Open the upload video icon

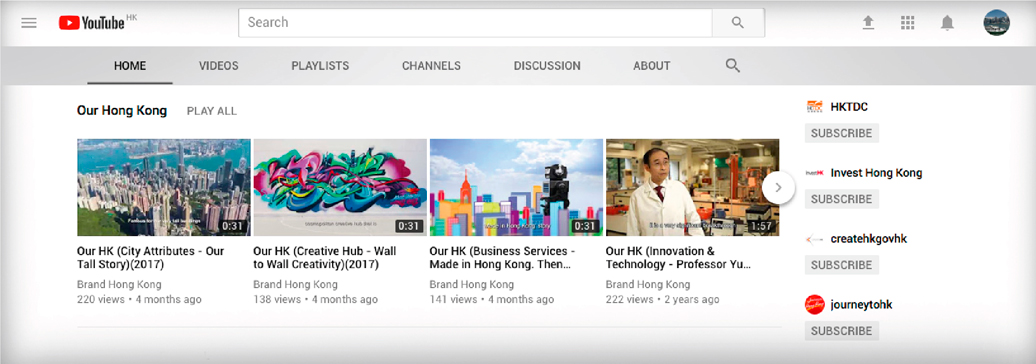[868, 23]
